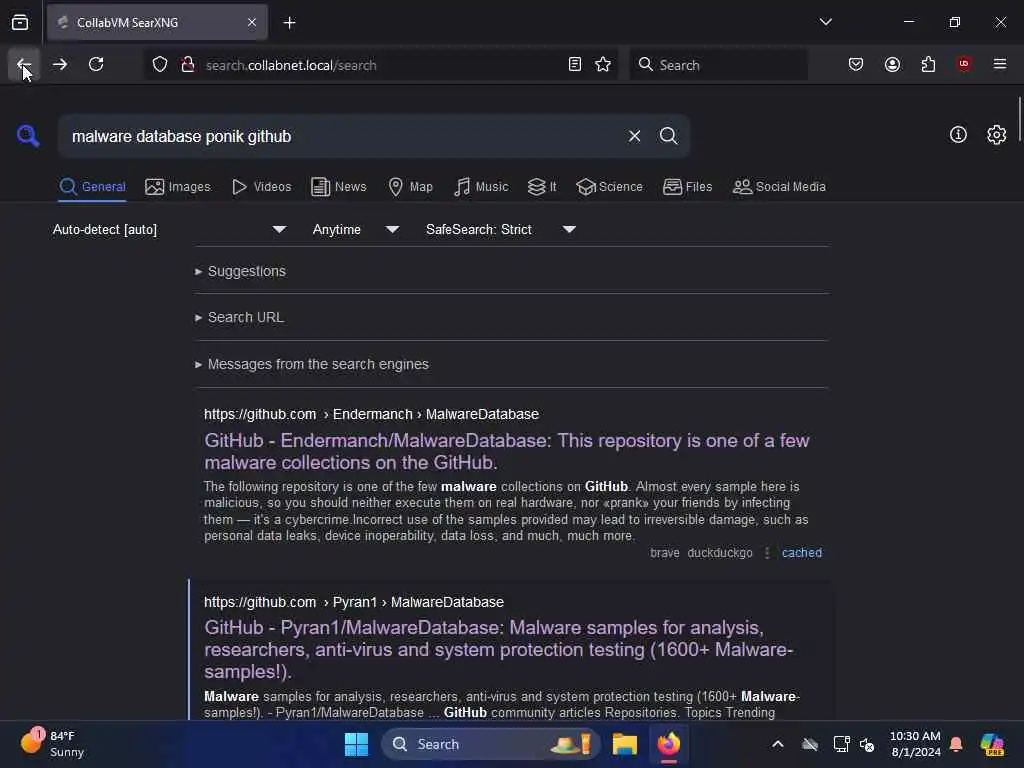Viewport: 1024px width, 768px height.
Task: Toggle reader view icon in address bar
Action: 575,64
